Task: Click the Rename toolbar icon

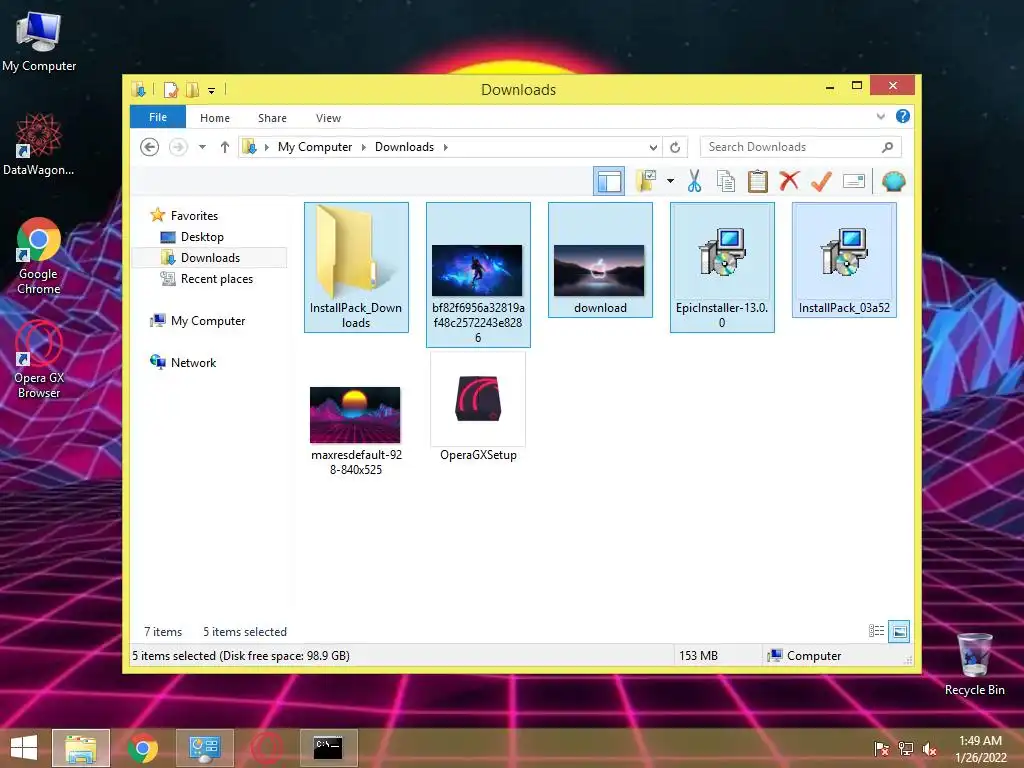Action: (x=854, y=181)
